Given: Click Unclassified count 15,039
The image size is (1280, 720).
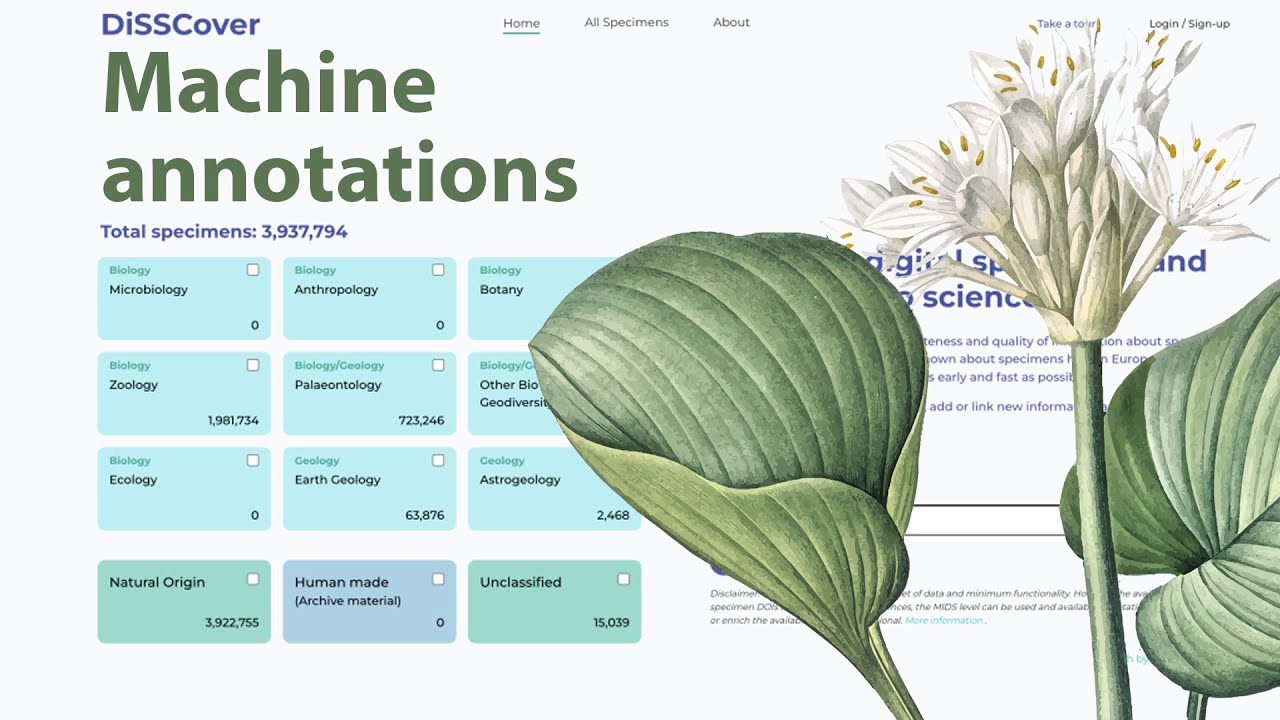Looking at the screenshot, I should point(611,623).
